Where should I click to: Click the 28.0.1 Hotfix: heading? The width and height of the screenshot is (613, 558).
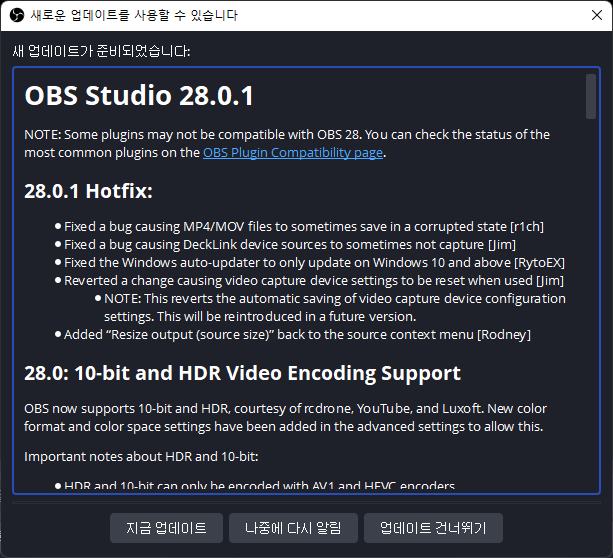click(88, 191)
